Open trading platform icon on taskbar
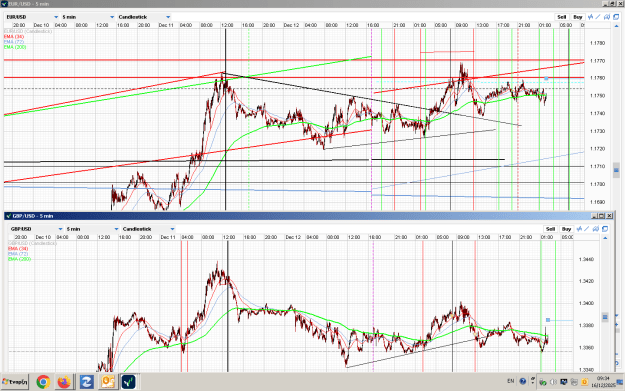The height and width of the screenshot is (391, 625). [128, 382]
